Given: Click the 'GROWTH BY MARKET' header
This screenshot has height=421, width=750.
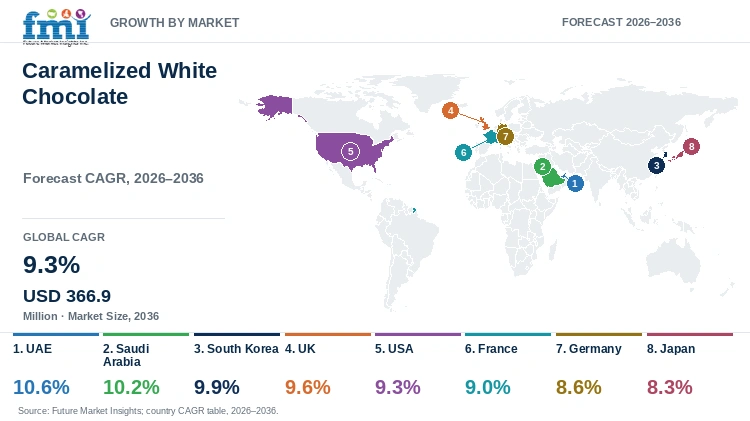Looking at the screenshot, I should [175, 22].
